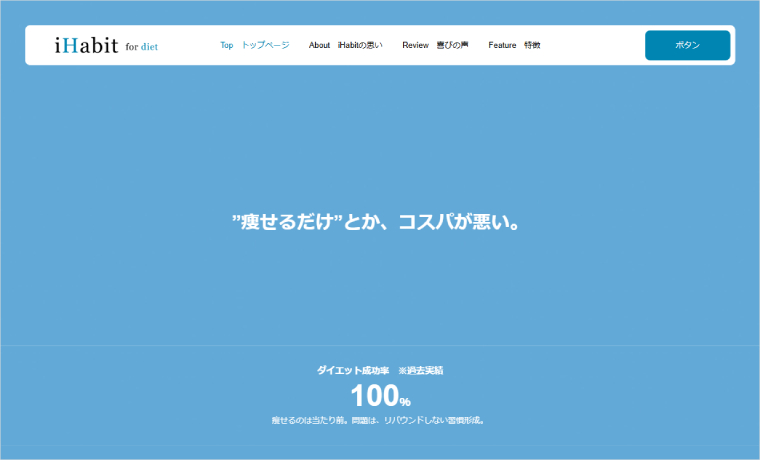The width and height of the screenshot is (760, 460).
Task: Click the large 100 statistic number
Action: (x=373, y=397)
